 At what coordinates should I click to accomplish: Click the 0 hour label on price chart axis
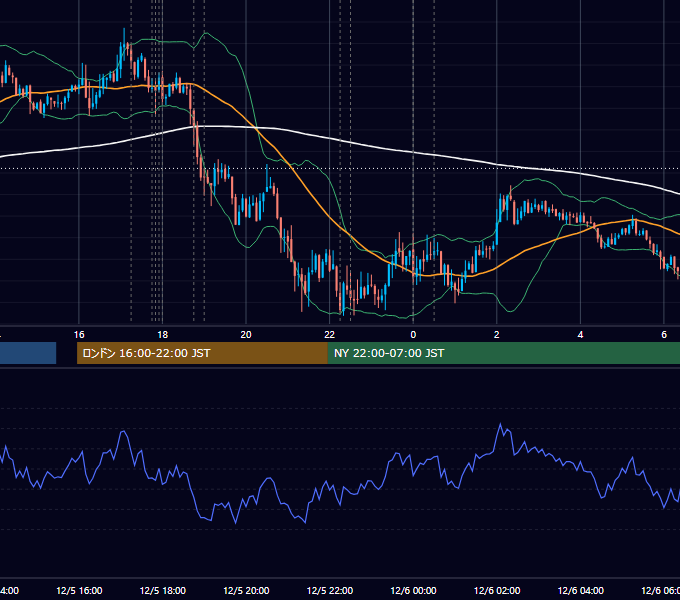(413, 335)
